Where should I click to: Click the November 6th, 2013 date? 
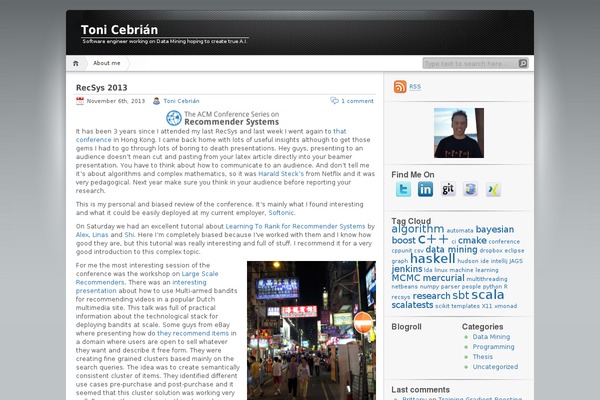(x=116, y=101)
